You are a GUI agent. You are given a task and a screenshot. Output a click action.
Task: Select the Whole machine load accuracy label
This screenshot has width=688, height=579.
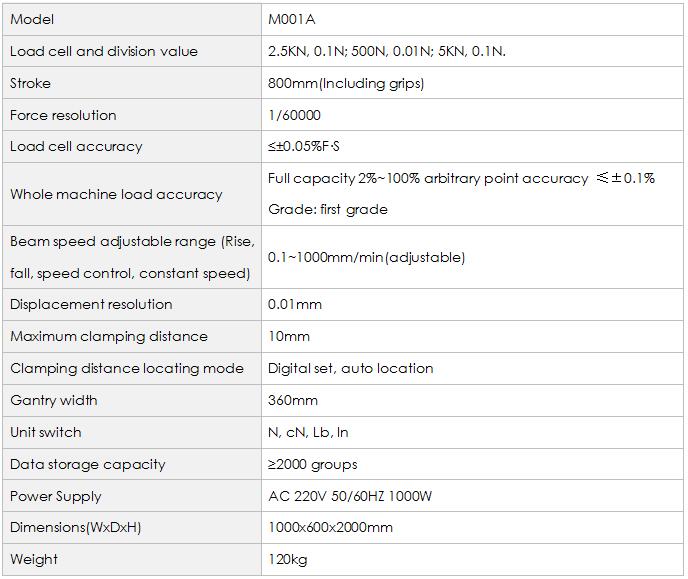point(116,194)
